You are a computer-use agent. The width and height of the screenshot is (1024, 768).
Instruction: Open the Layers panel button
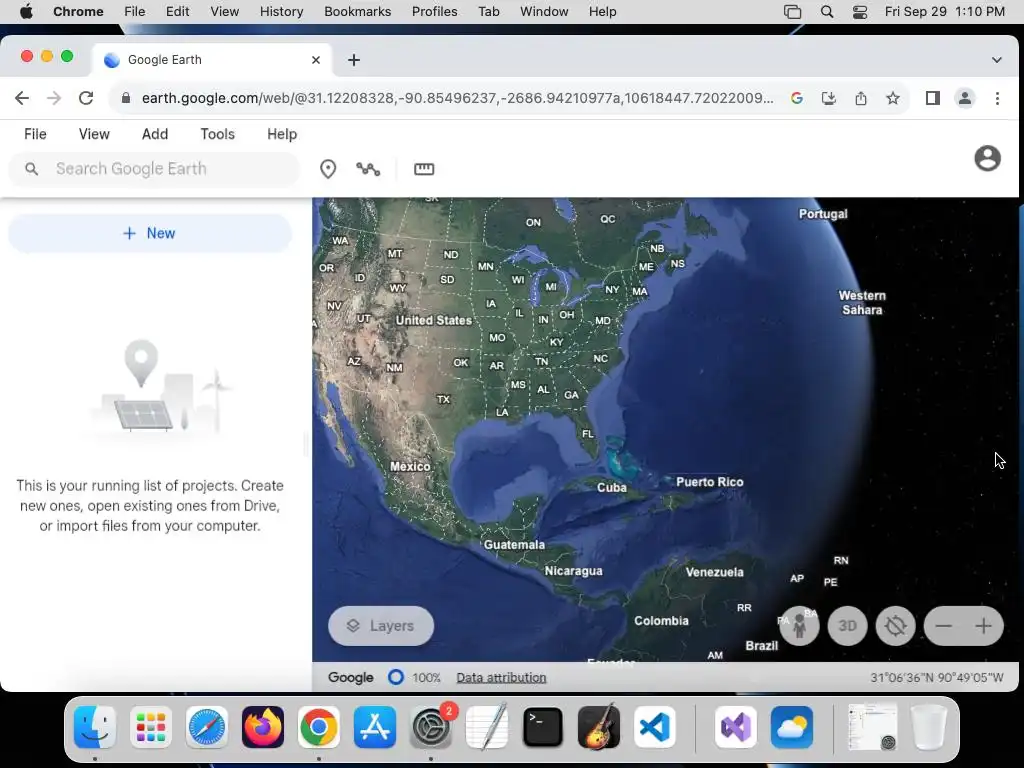pyautogui.click(x=381, y=626)
